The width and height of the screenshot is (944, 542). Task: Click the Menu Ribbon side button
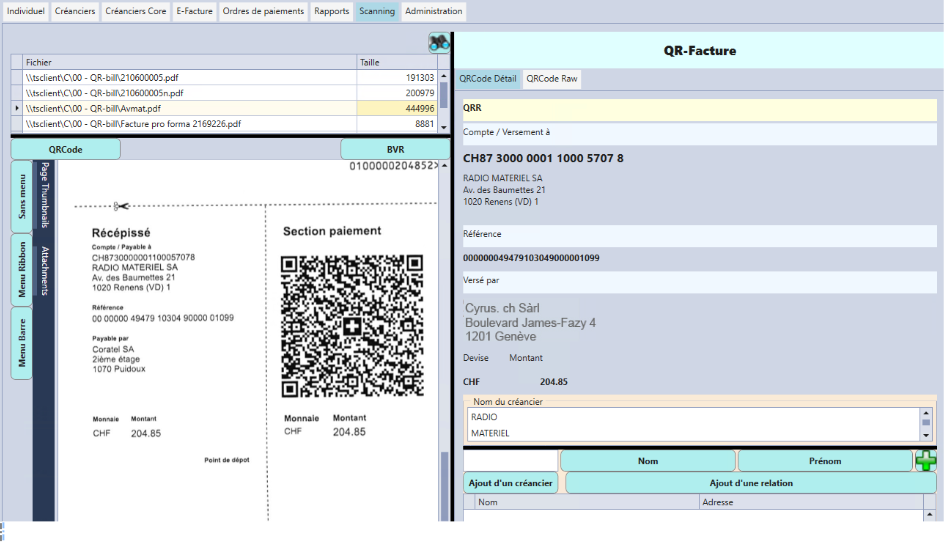[22, 269]
